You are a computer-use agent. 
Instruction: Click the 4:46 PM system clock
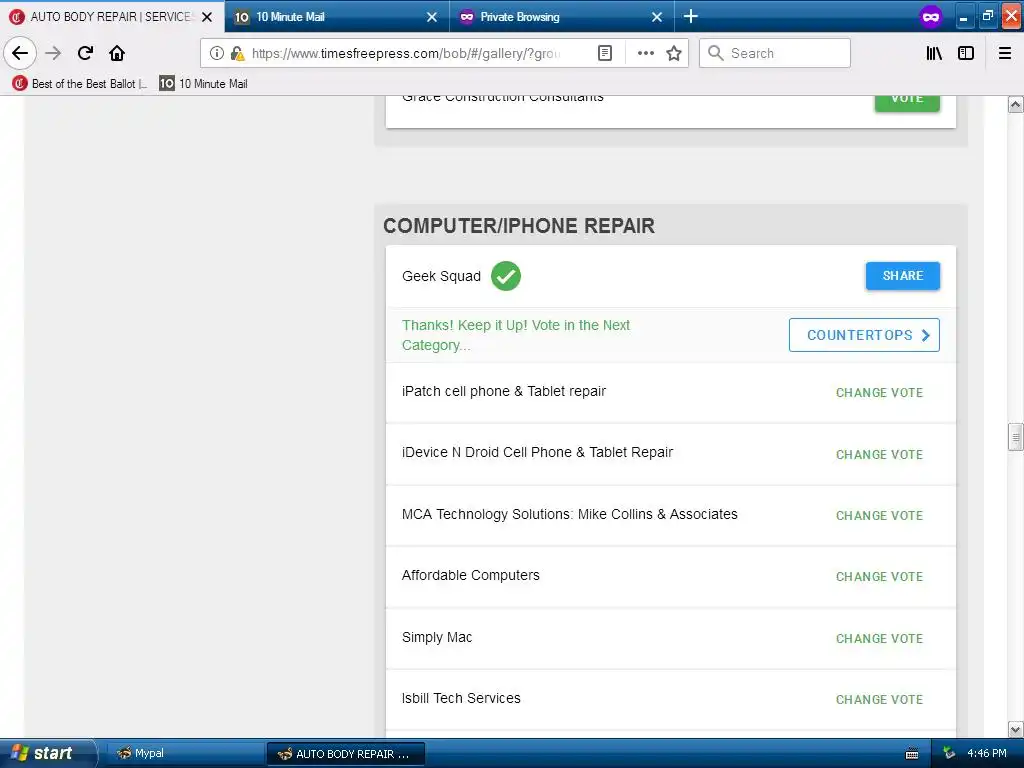coord(986,754)
